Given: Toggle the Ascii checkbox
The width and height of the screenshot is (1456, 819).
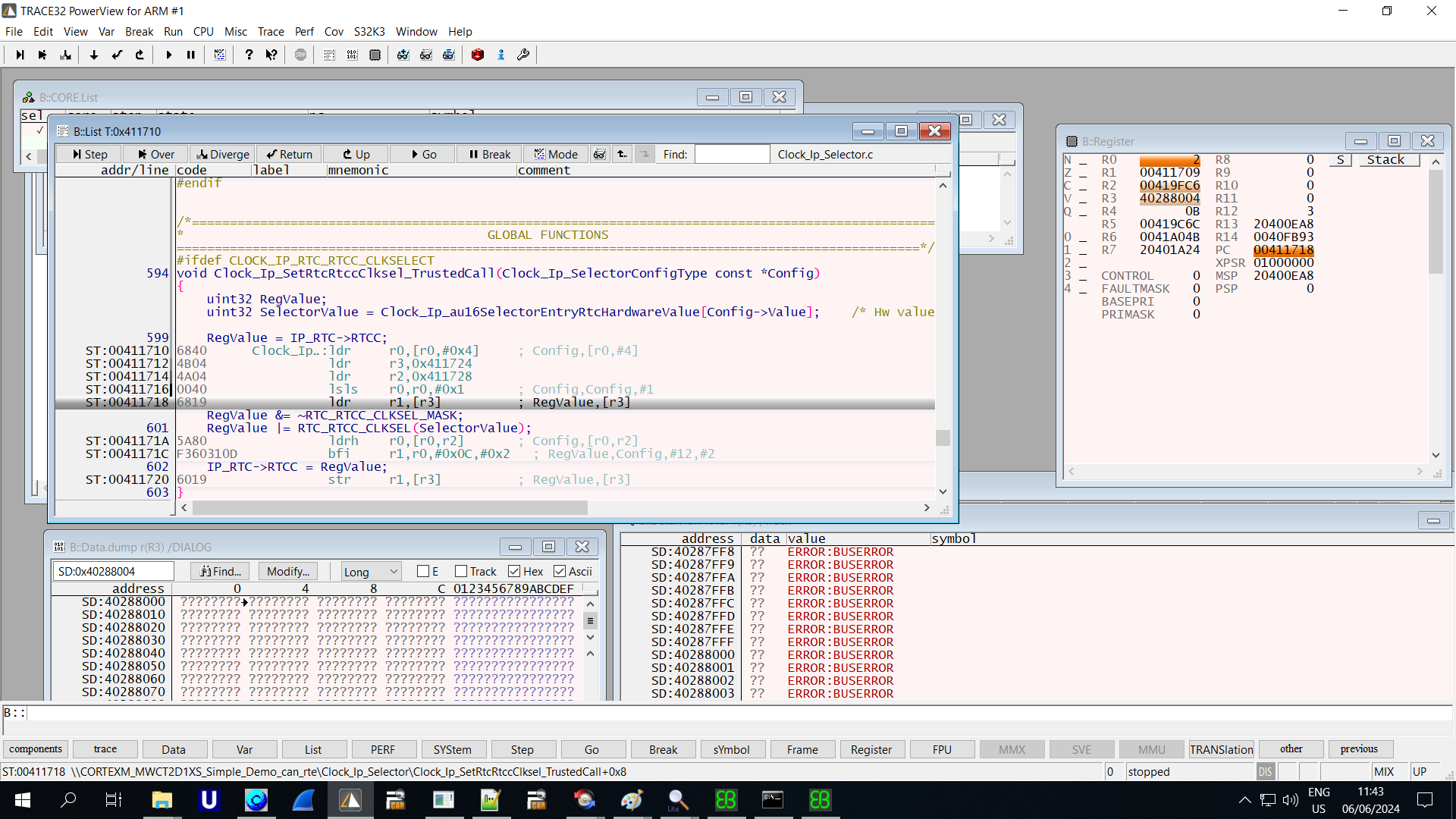Looking at the screenshot, I should pyautogui.click(x=560, y=571).
